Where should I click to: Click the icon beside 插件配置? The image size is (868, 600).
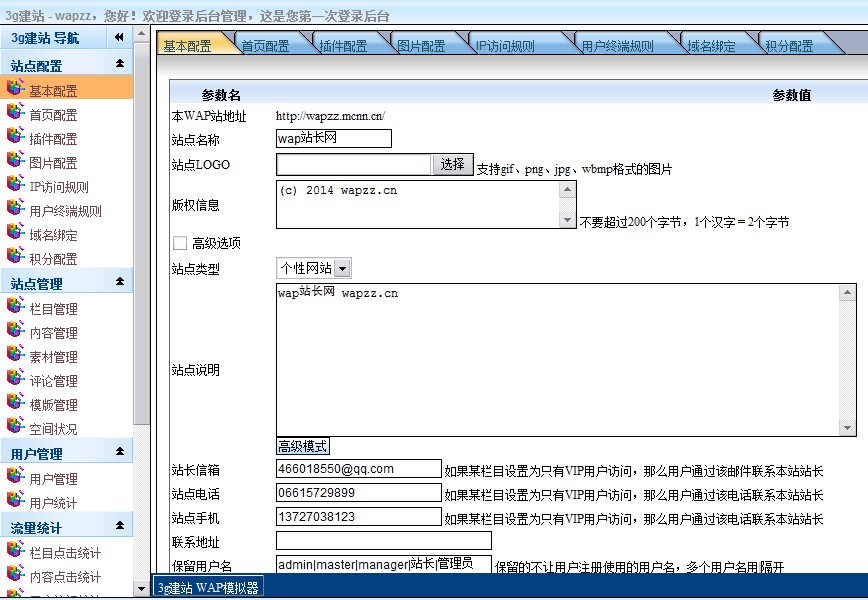click(x=15, y=138)
